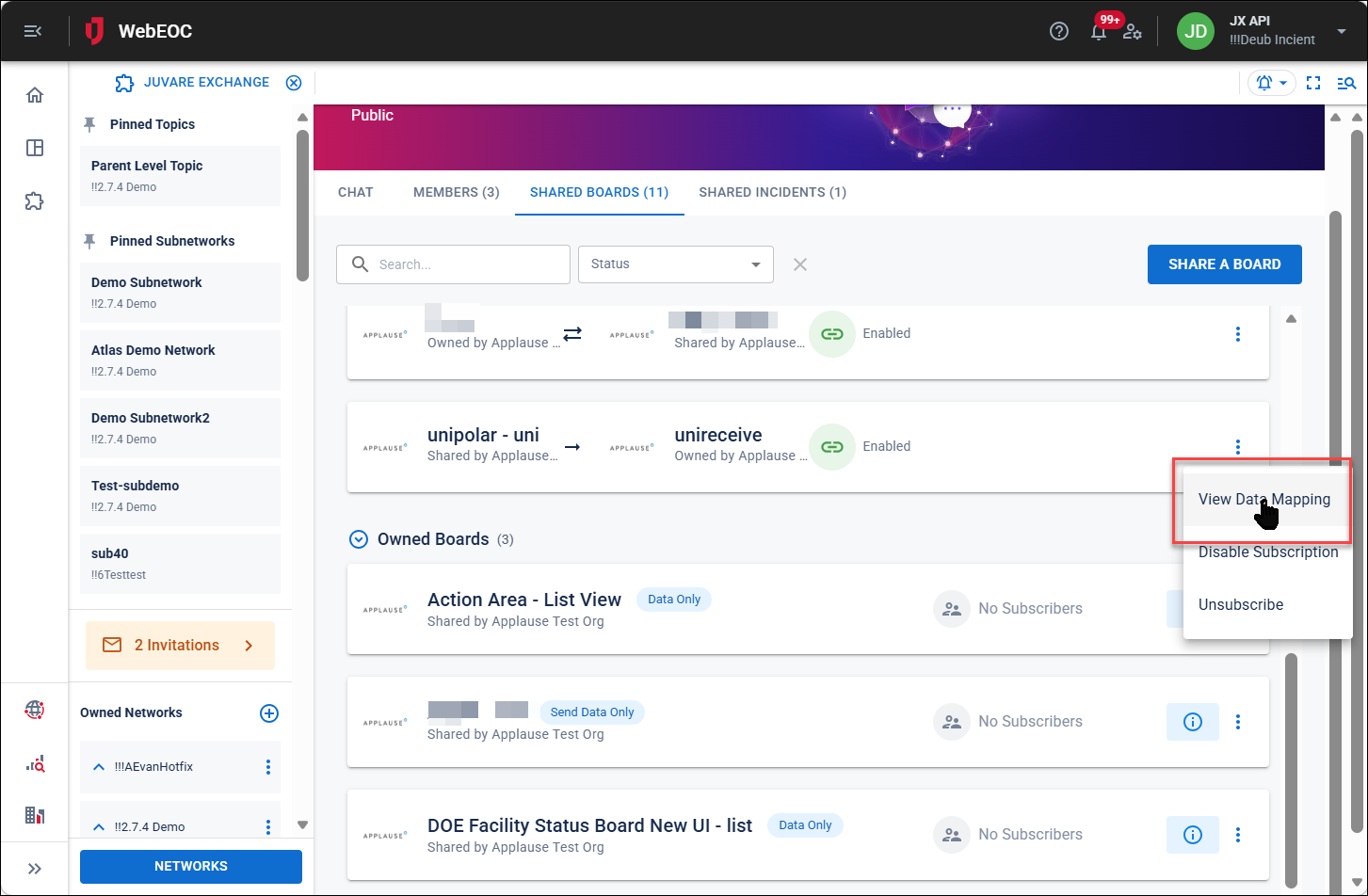Click the DOE Facility Status Board New UI title
The height and width of the screenshot is (896, 1368).
click(590, 825)
